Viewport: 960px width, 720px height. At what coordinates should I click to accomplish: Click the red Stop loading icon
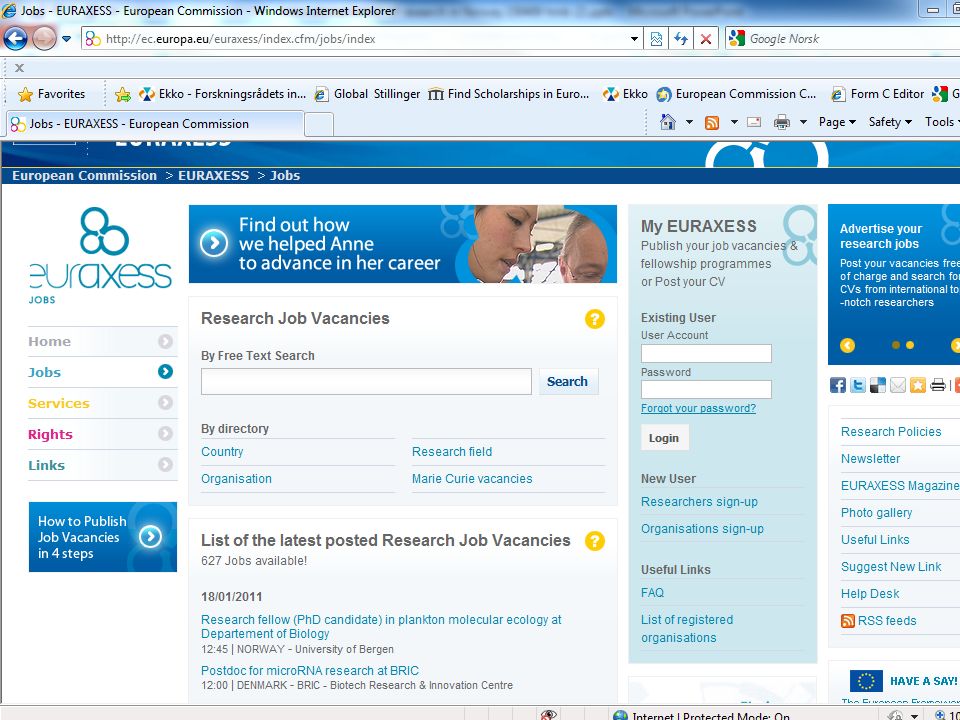click(x=705, y=39)
